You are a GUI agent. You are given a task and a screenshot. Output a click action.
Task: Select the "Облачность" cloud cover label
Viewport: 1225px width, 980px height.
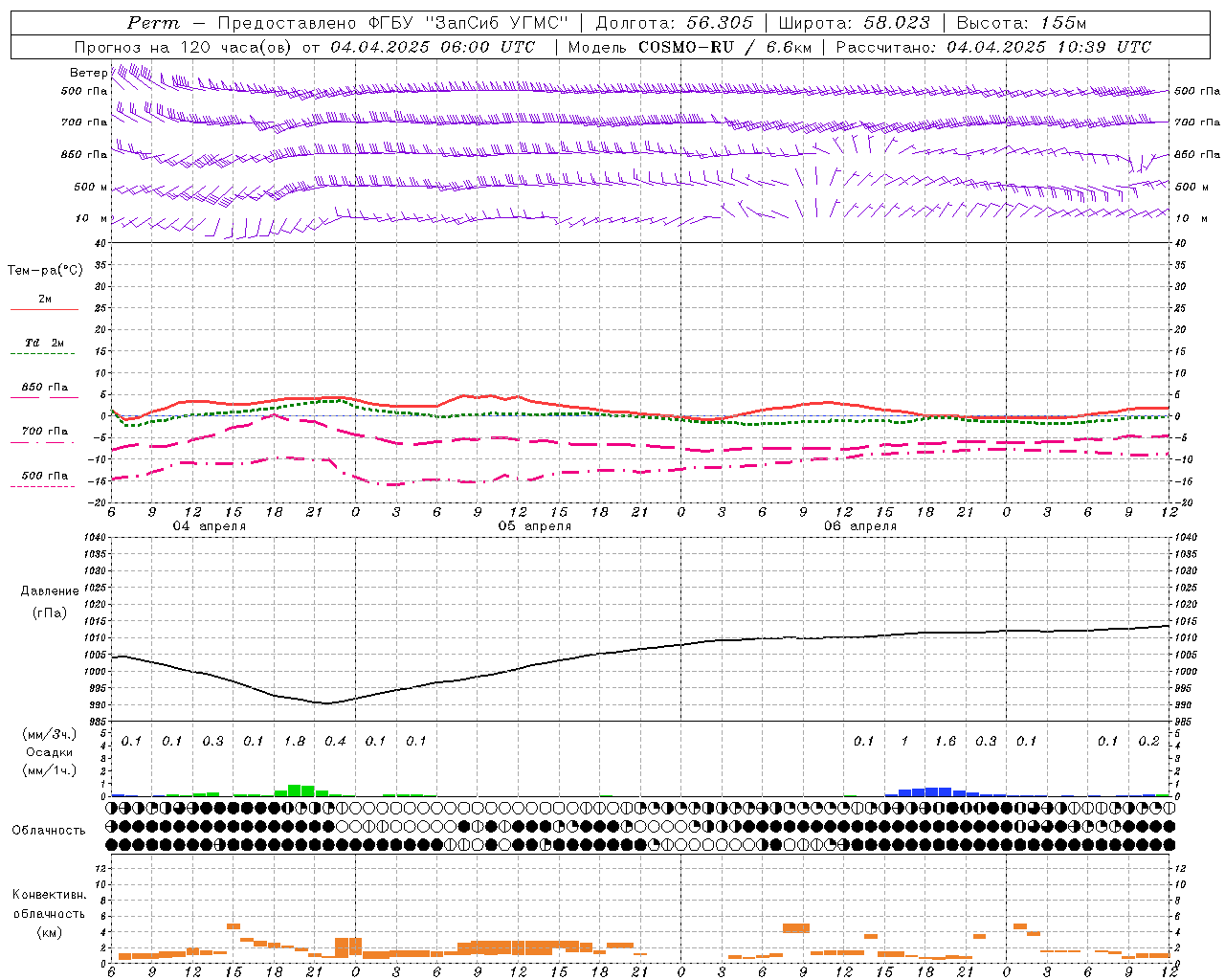[49, 831]
